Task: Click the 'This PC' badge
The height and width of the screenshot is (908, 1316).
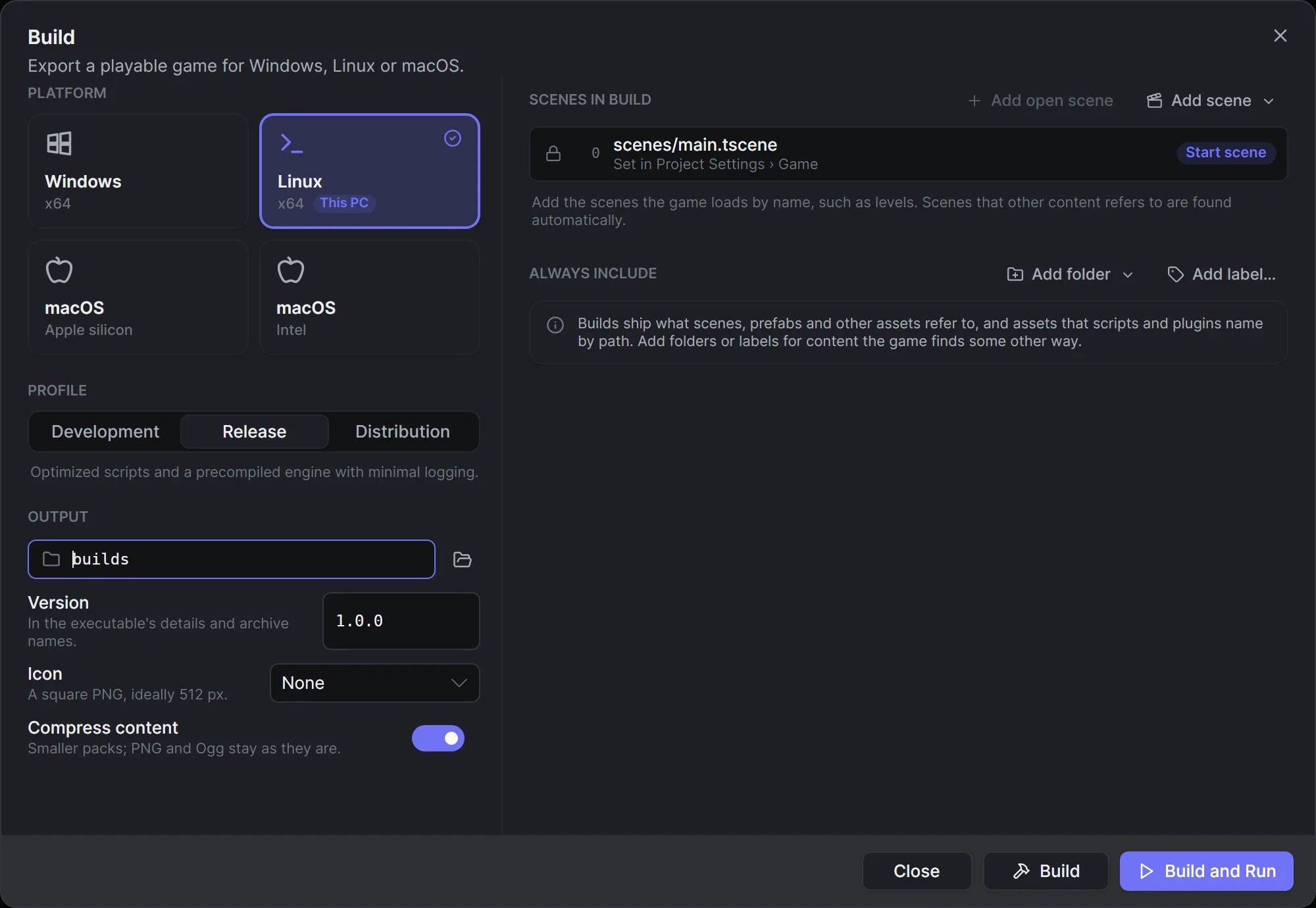Action: pos(344,203)
